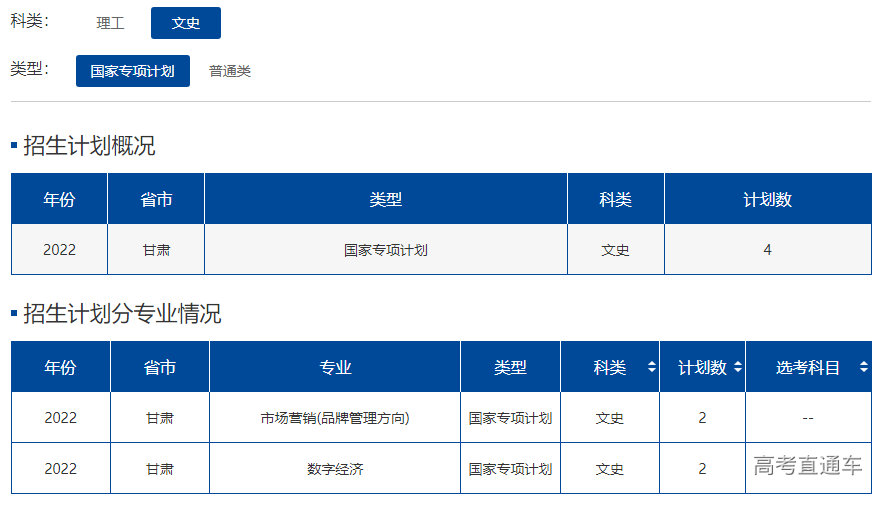Click 年份 header in the overview table

click(59, 199)
